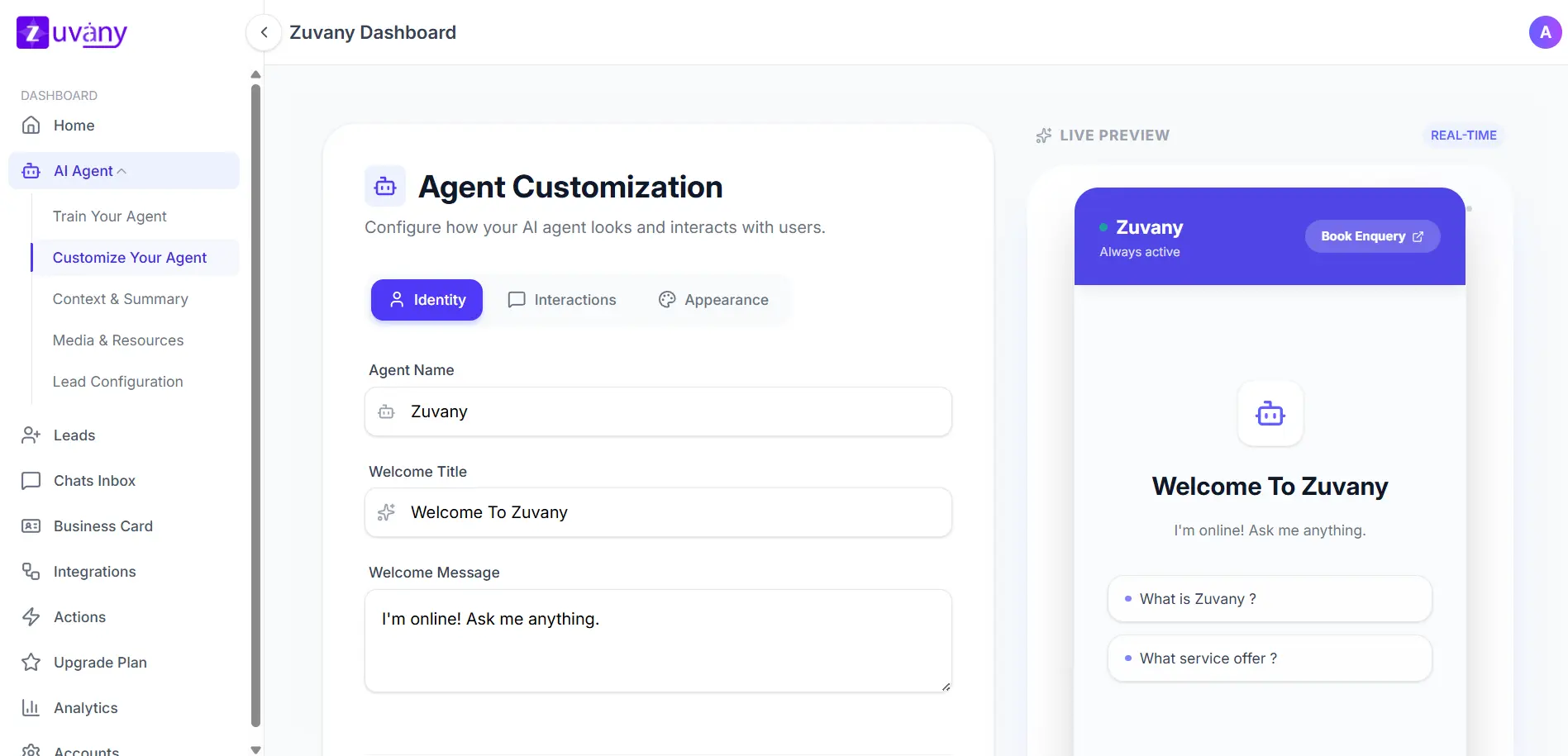Screen dimensions: 1568x756
Task: Click the Actions lightning icon
Action: [31, 616]
